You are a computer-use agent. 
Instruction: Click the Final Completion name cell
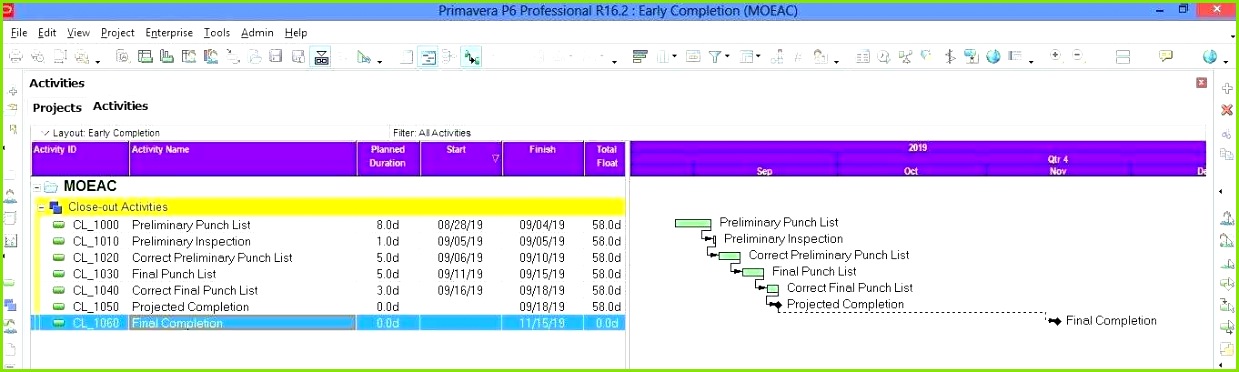pos(243,323)
